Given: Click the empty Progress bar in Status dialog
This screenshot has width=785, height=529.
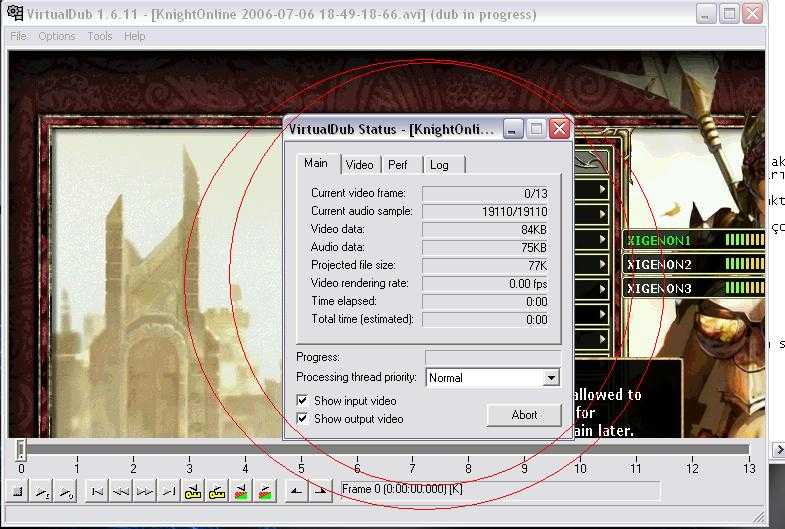Looking at the screenshot, I should pyautogui.click(x=493, y=357).
